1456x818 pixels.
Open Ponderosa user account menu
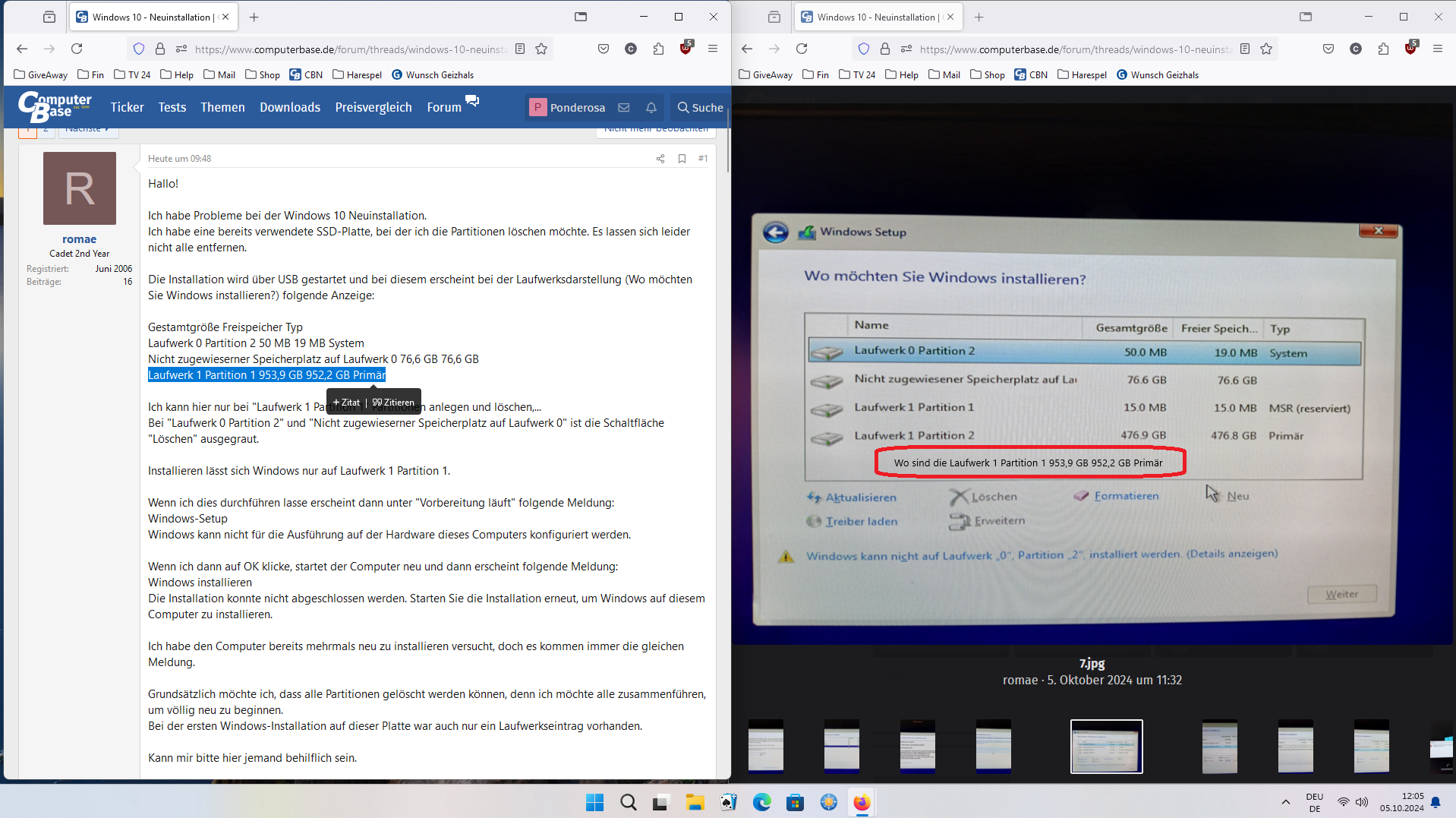568,108
